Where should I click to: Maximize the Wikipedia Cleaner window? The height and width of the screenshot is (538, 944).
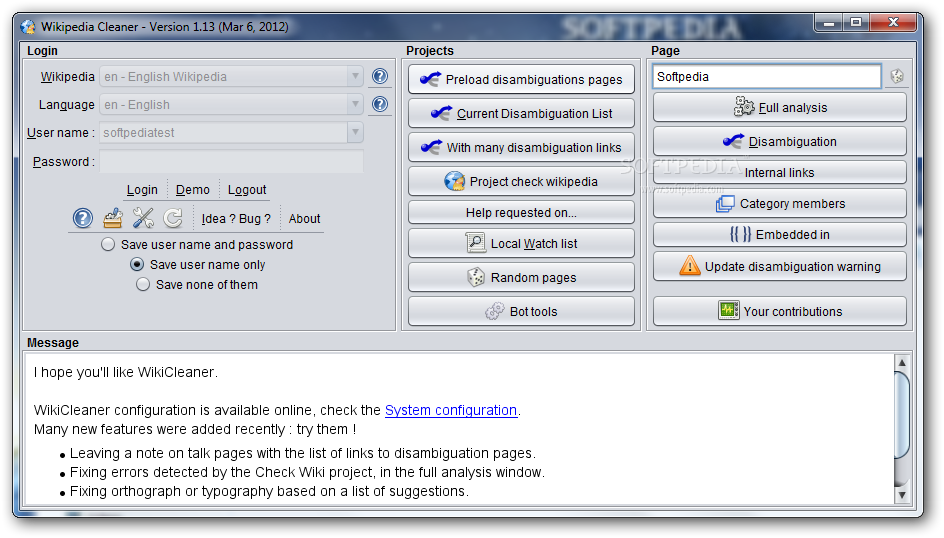coord(856,23)
